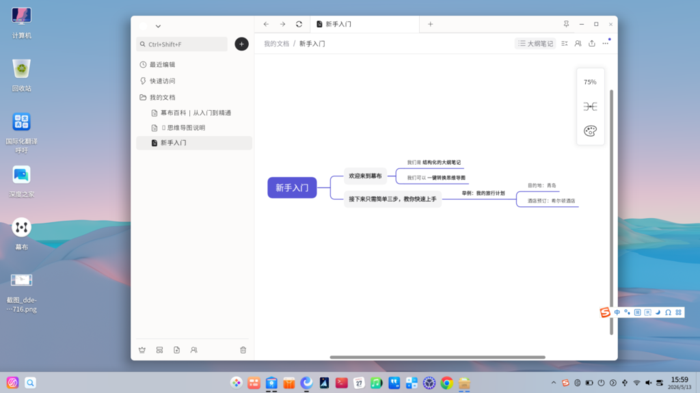Screen dimensions: 700x393
Task: Expand the system tray up-arrow
Action: pyautogui.click(x=554, y=383)
